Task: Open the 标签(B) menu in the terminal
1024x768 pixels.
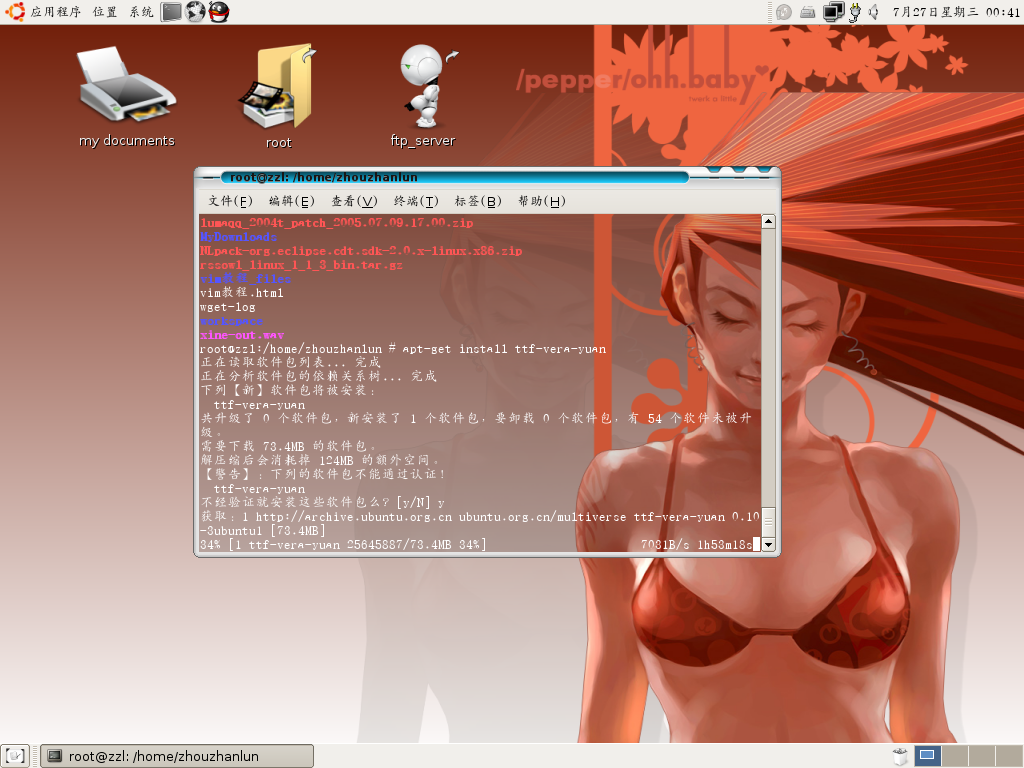Action: tap(478, 201)
